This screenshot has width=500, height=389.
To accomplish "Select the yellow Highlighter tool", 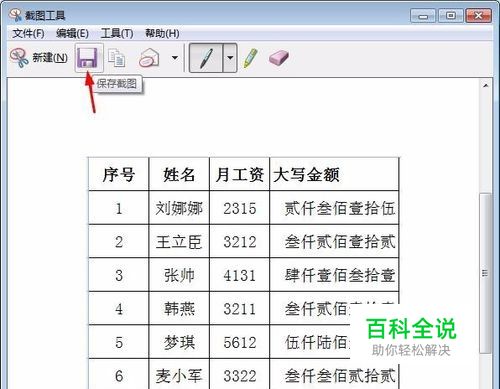I will pos(250,58).
